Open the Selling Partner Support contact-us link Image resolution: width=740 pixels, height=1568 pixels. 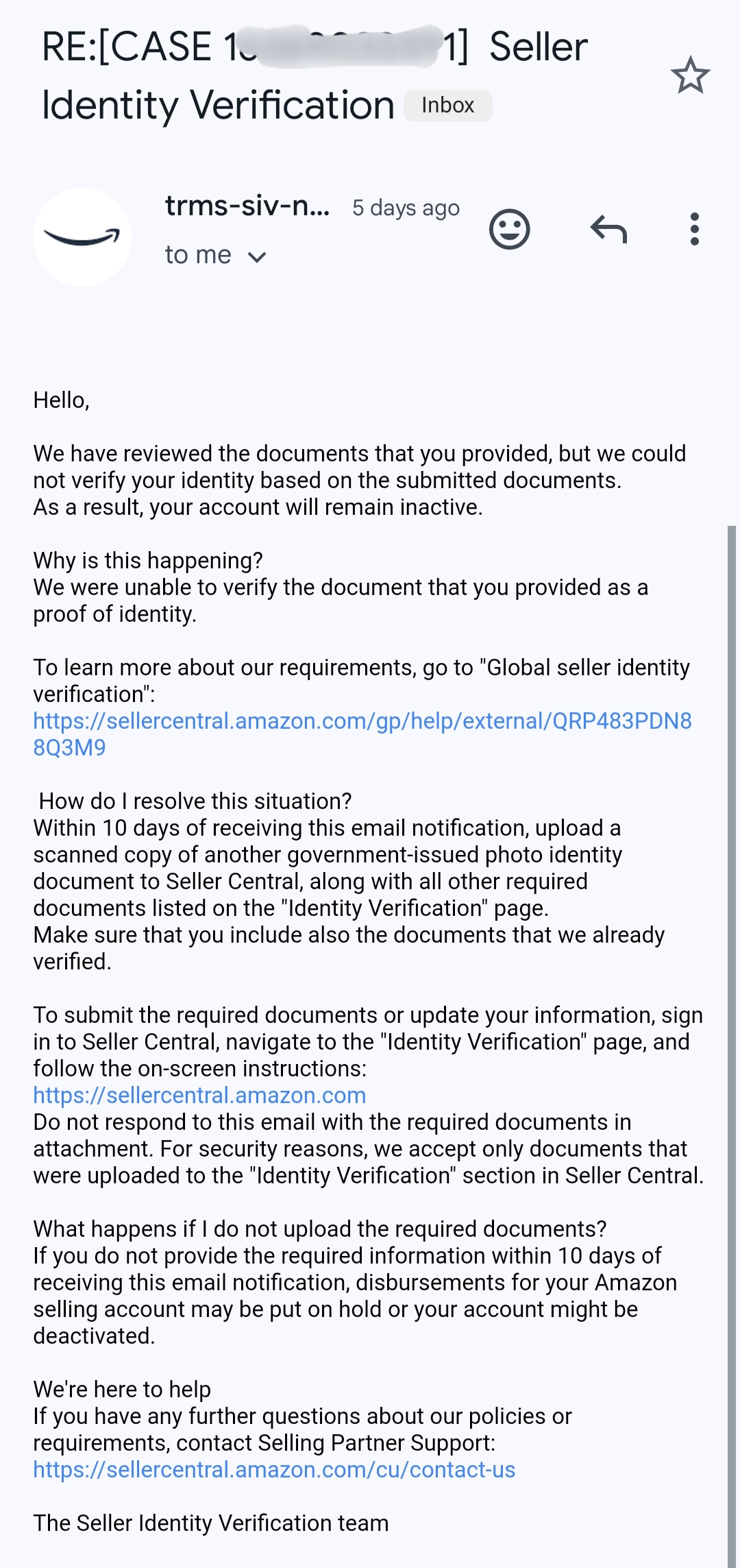tap(274, 1471)
